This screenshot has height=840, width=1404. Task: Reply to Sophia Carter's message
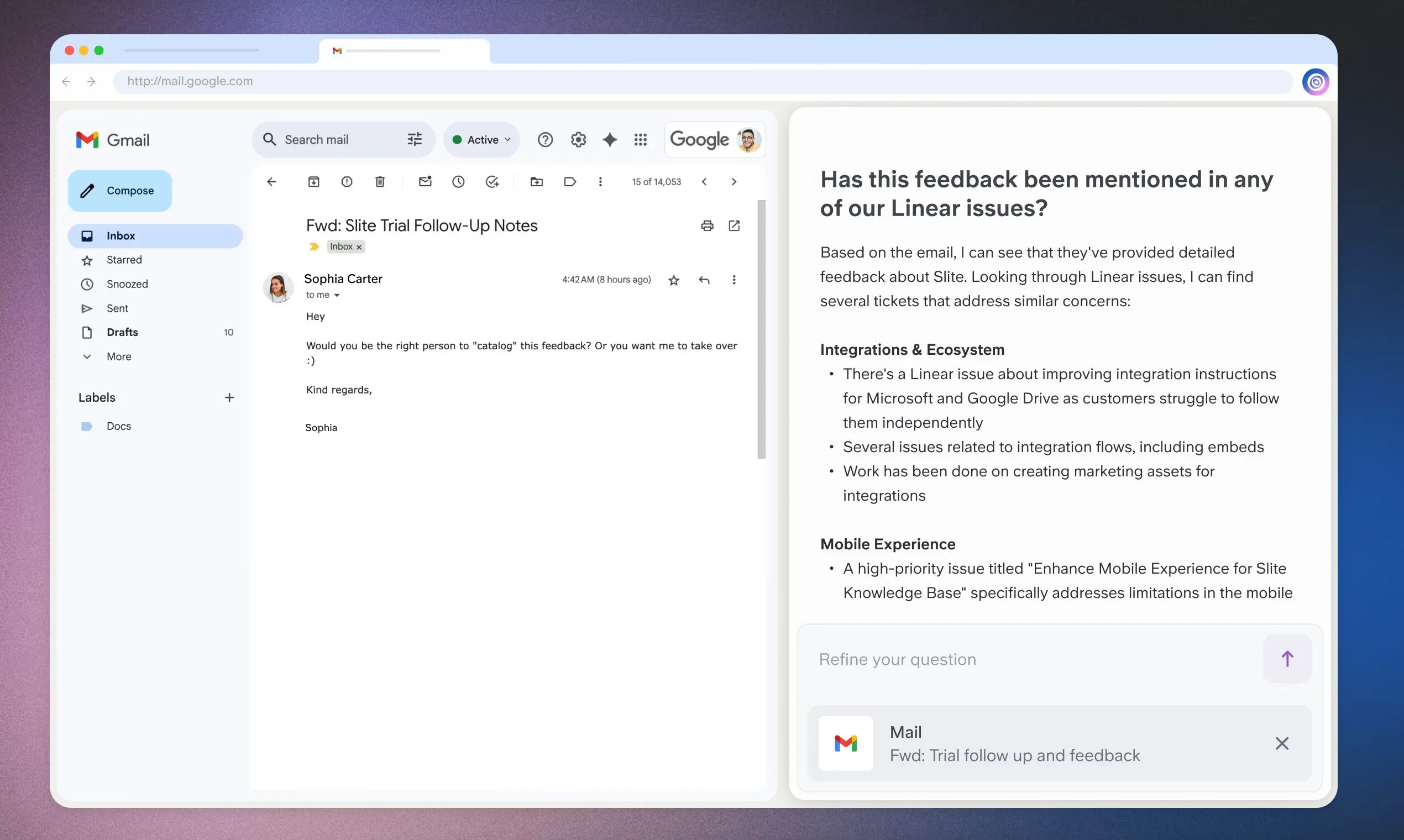(704, 280)
